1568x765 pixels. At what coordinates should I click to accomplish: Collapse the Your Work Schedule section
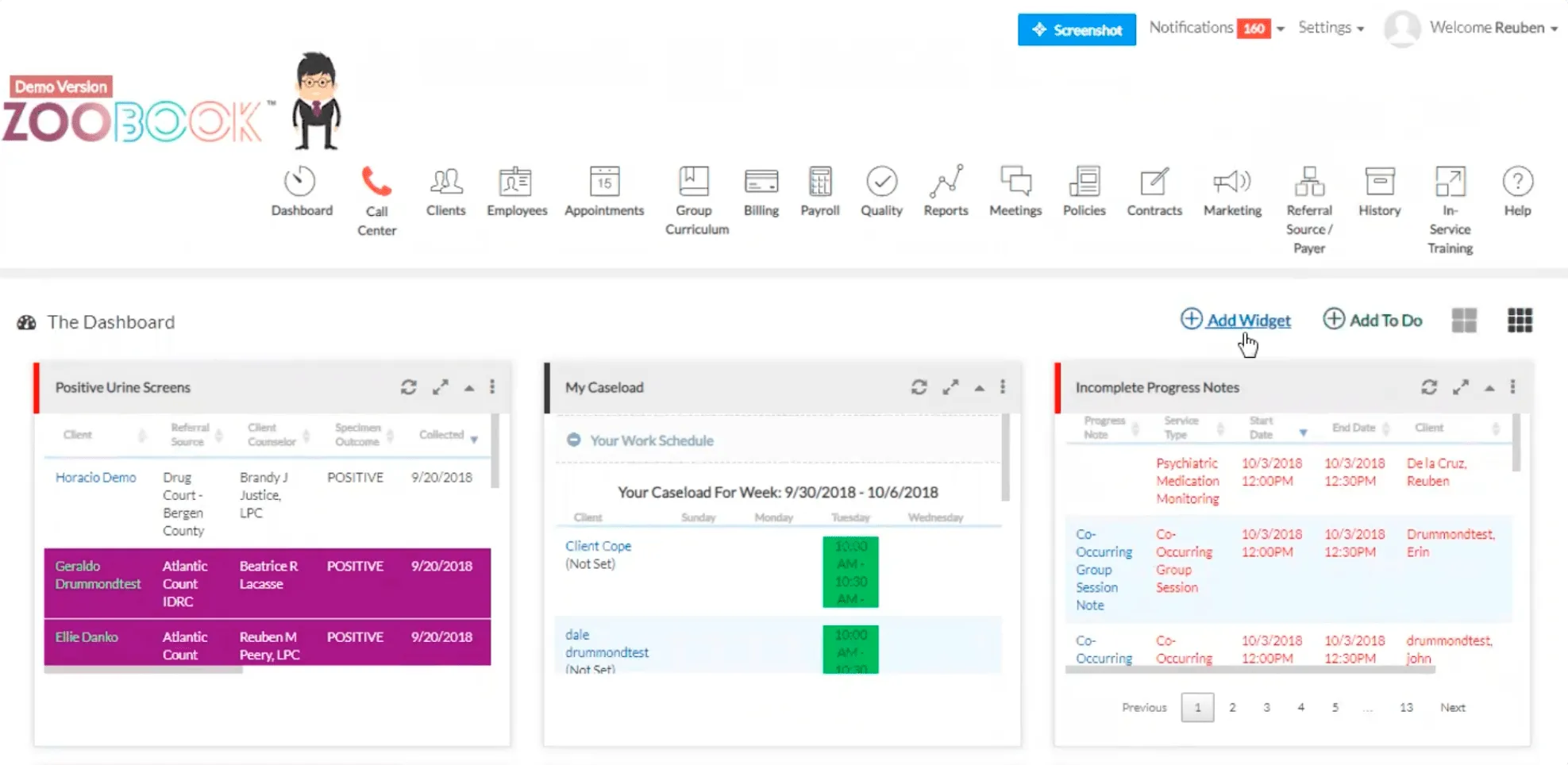point(573,440)
